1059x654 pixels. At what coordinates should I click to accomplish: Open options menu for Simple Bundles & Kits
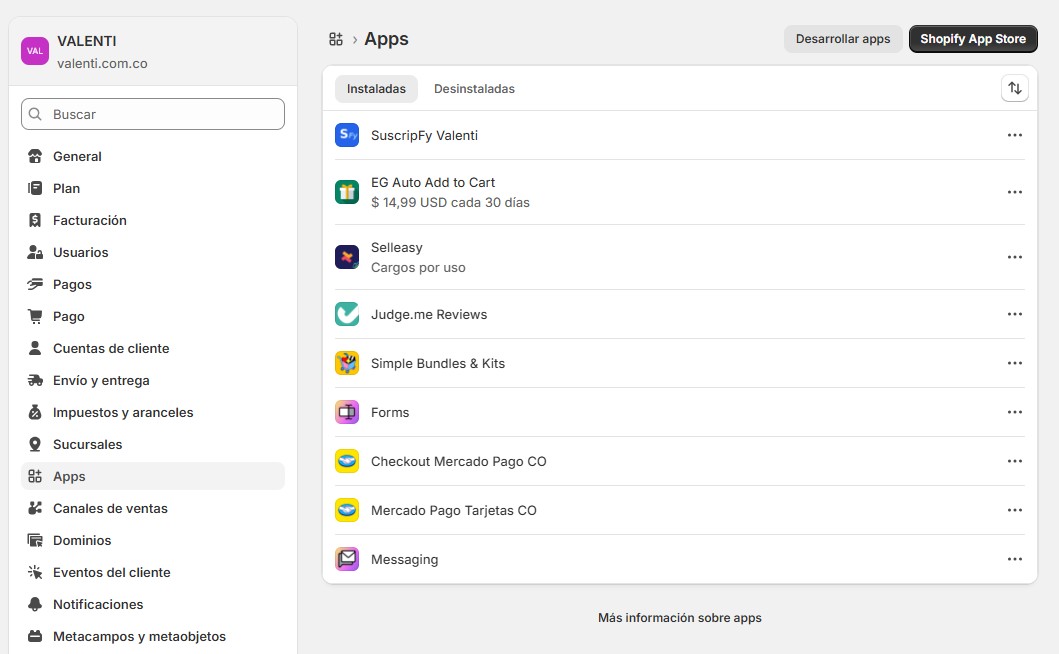point(1014,363)
